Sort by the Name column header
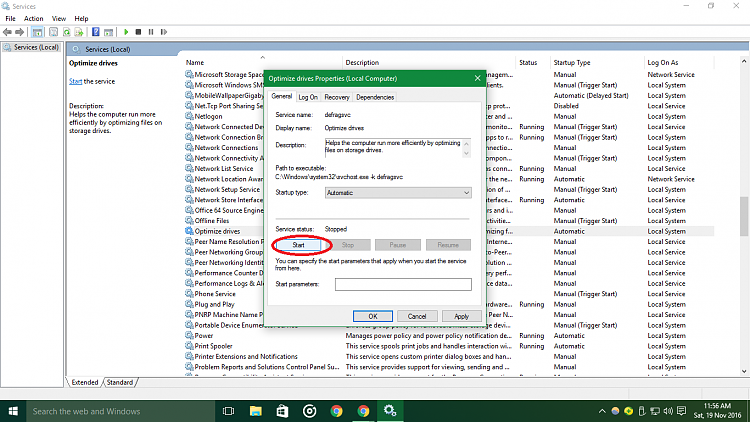750x422 pixels. pos(195,63)
